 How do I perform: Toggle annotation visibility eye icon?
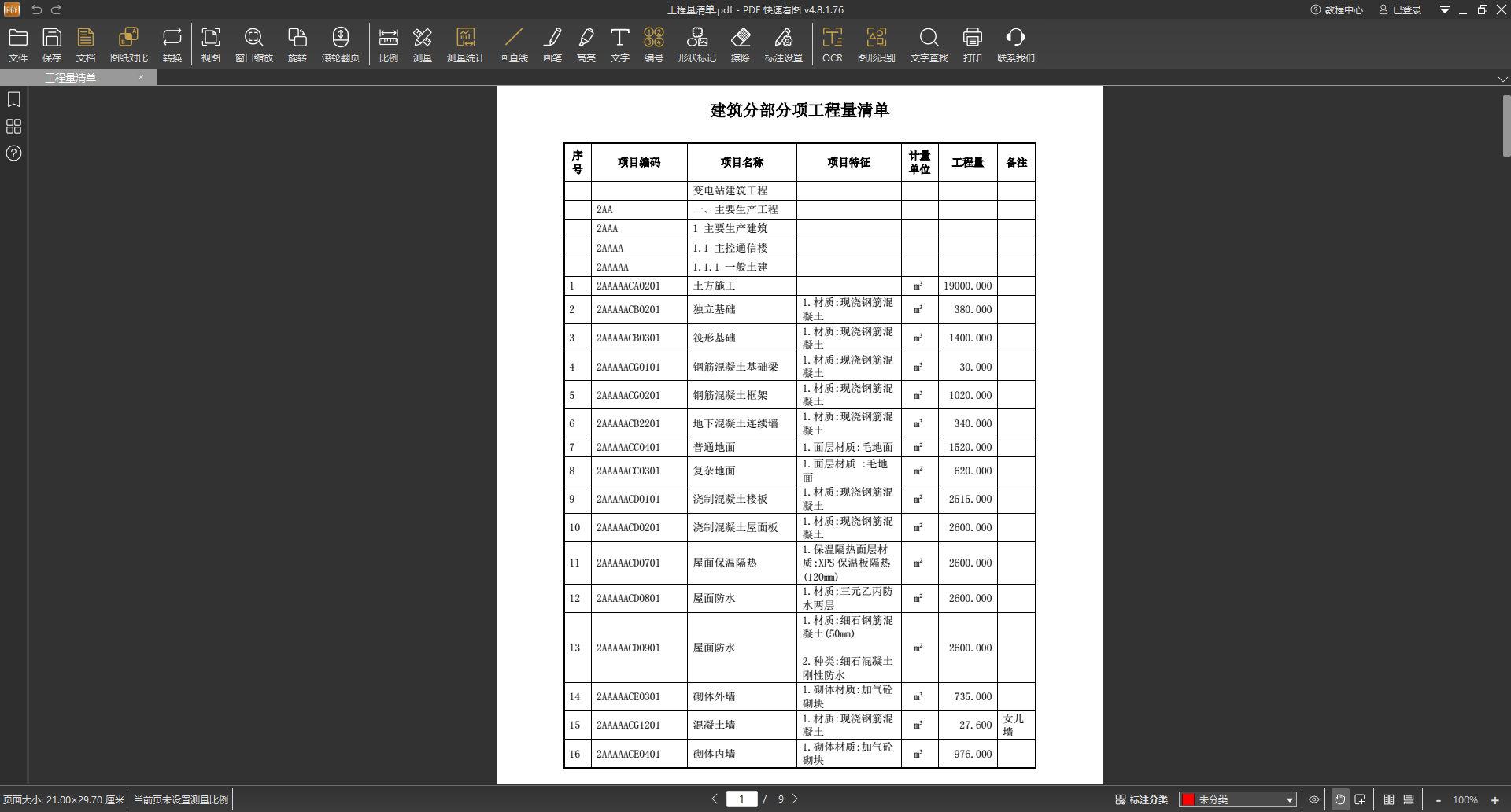1313,799
